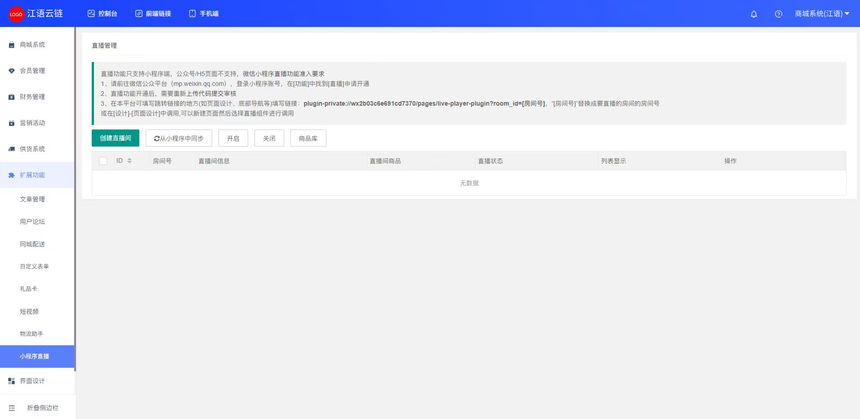Image resolution: width=860 pixels, height=419 pixels.
Task: Collapse the 扩展功能 sidebar section
Action: point(32,175)
